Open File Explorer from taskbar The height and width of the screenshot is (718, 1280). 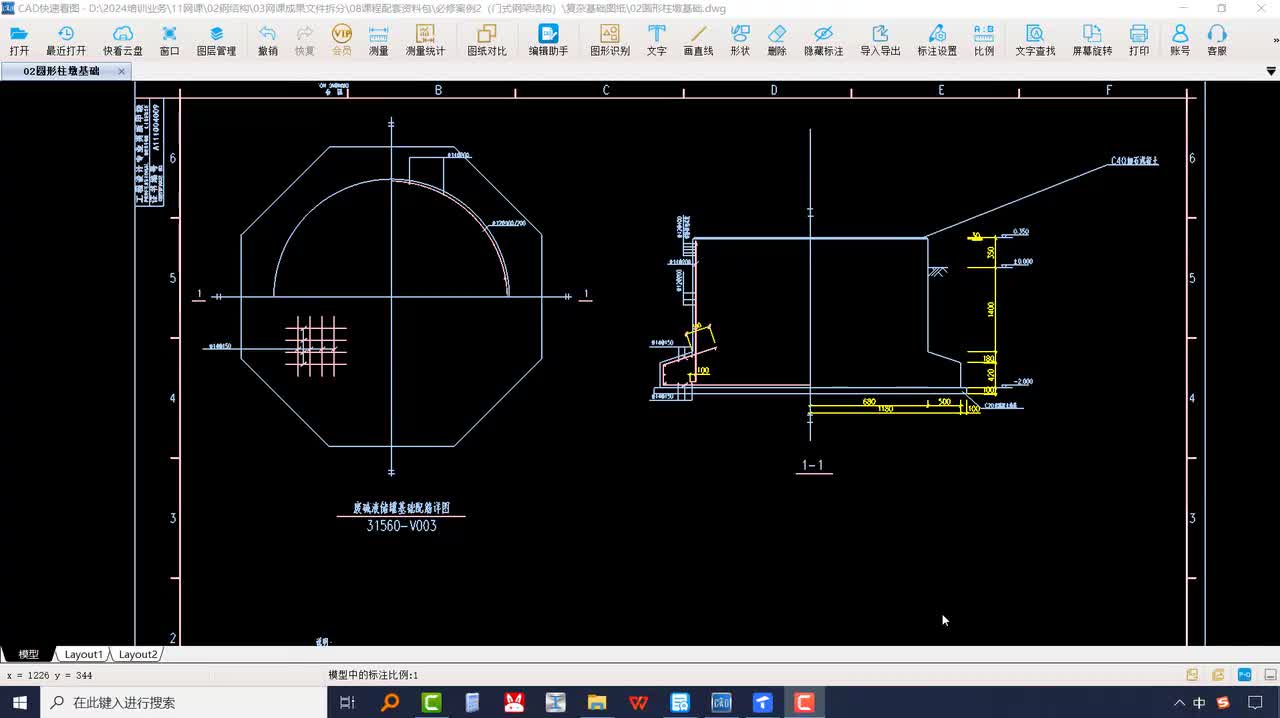pos(597,702)
